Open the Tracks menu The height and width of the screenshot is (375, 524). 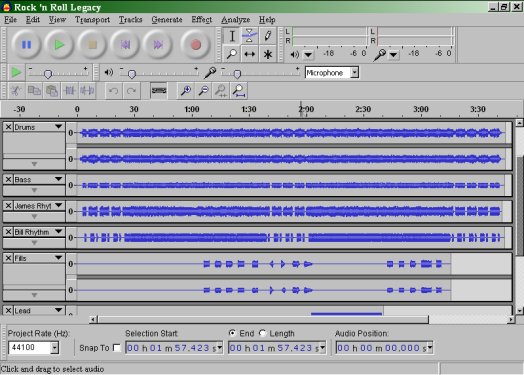point(131,20)
